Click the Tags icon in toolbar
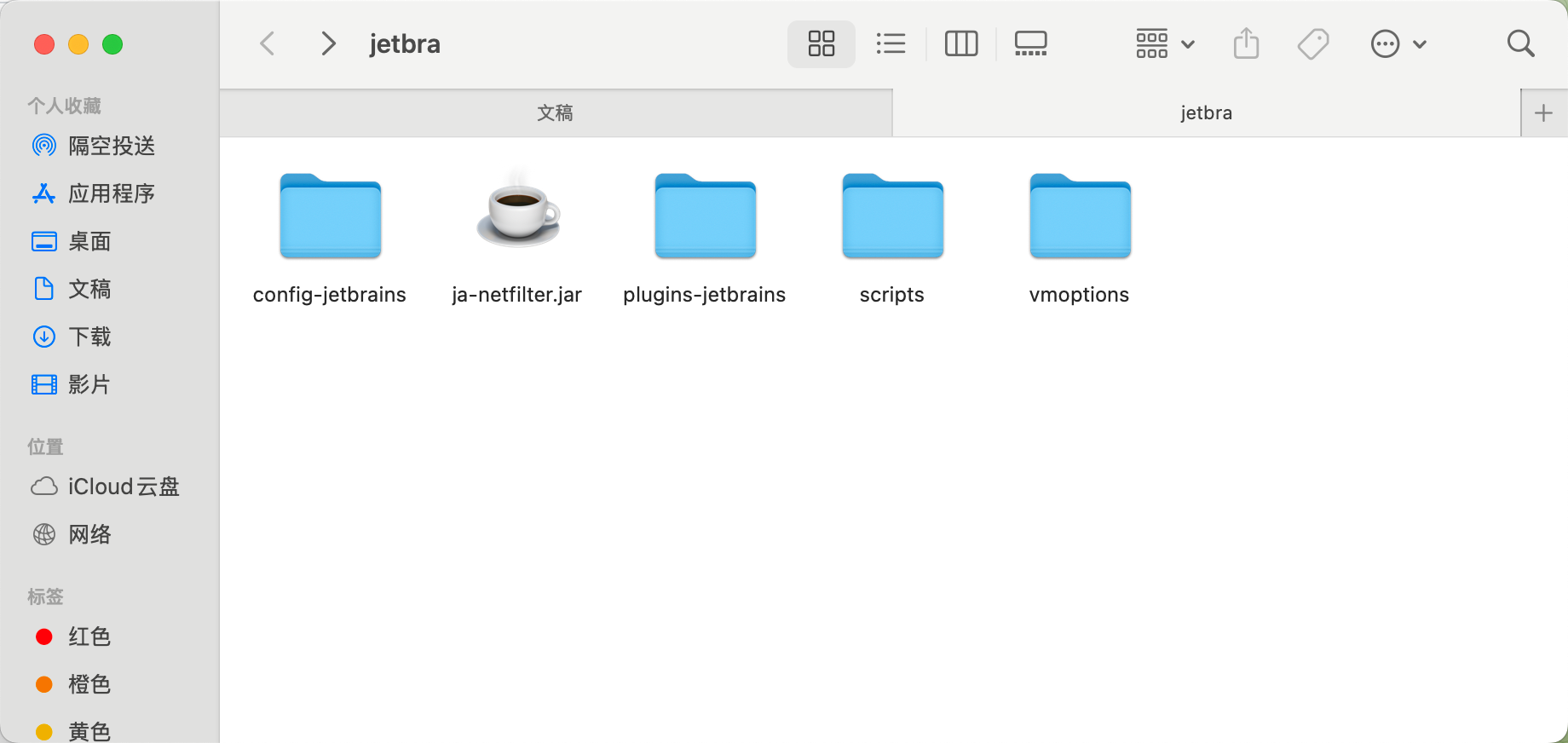1568x743 pixels. pyautogui.click(x=1313, y=43)
